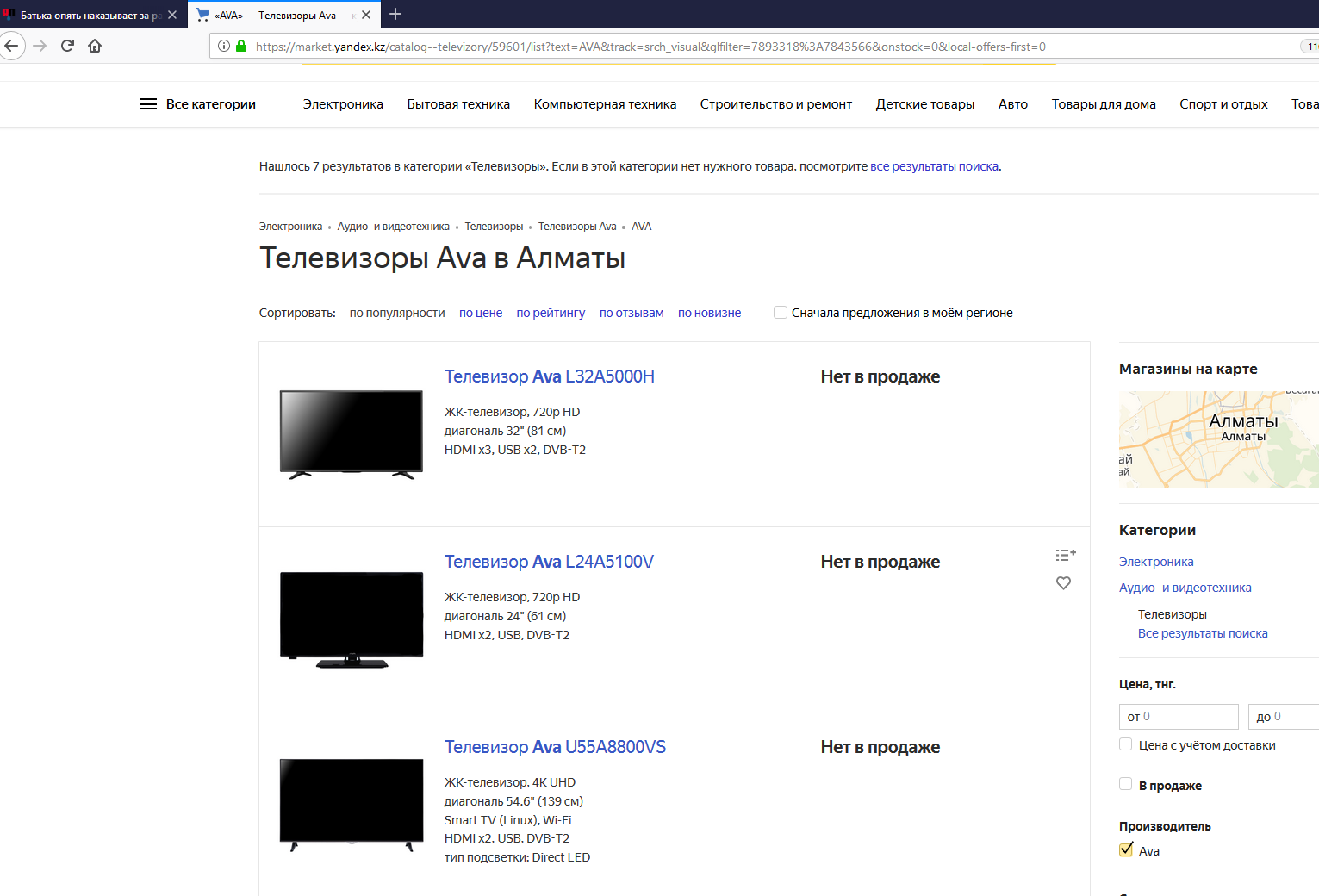
Task: Add L24A5100V to comparison list icon
Action: 1066,555
